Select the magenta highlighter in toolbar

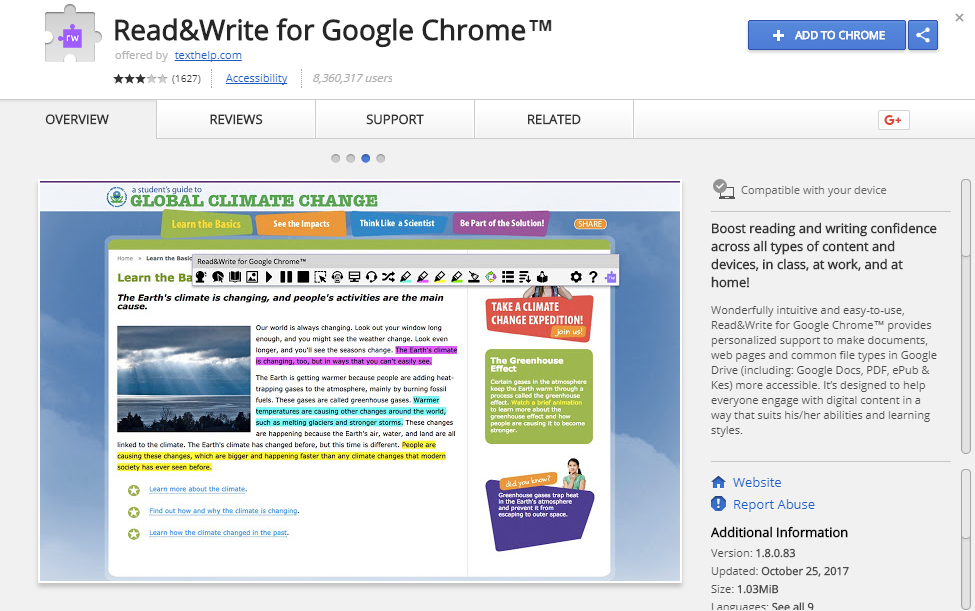[x=423, y=277]
